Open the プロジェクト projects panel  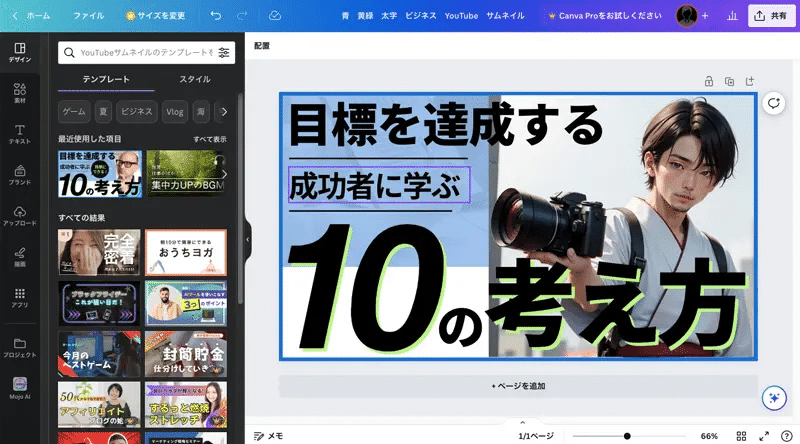pos(19,348)
